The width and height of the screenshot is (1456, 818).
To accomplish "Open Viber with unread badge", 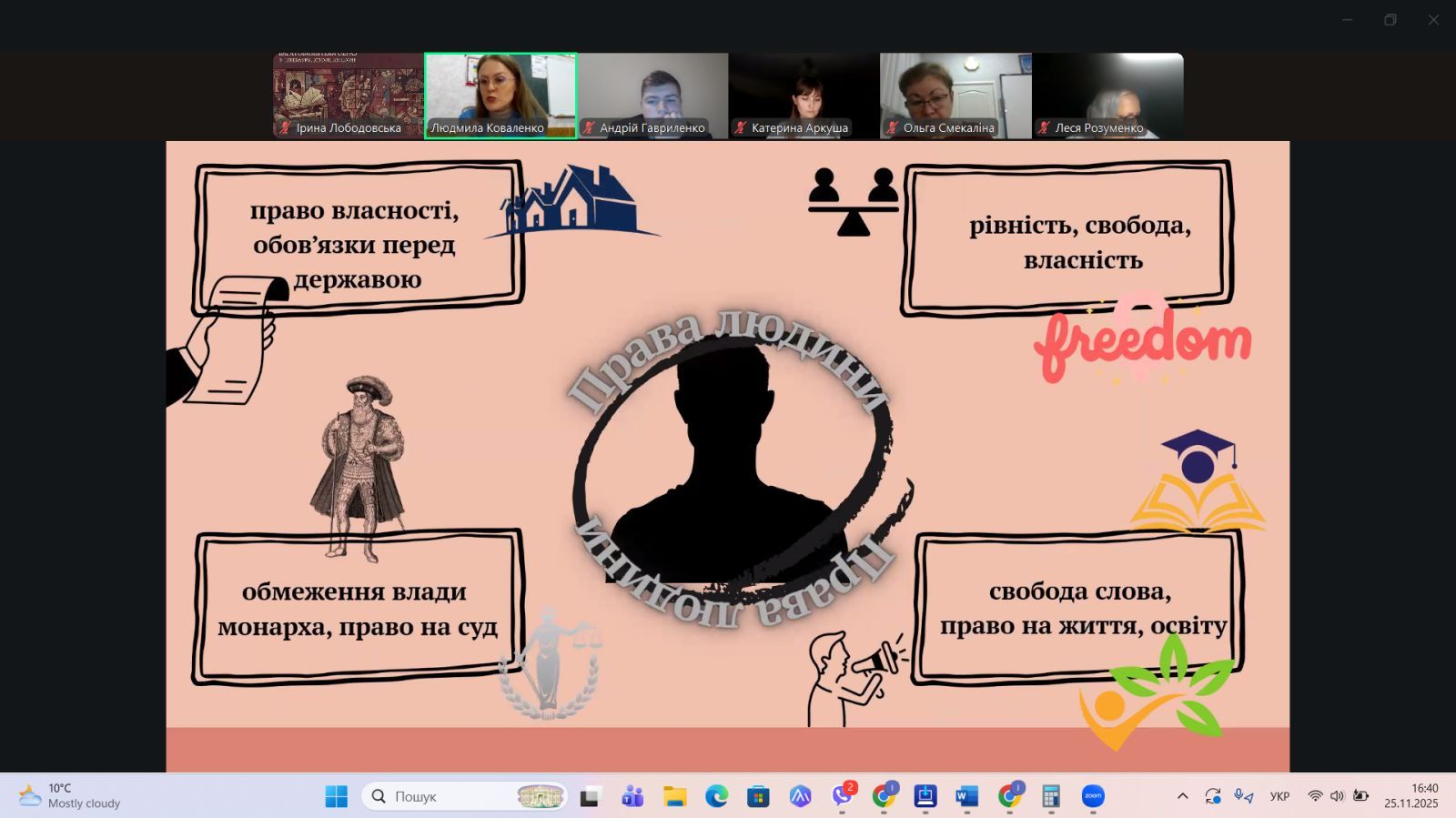I will (842, 796).
